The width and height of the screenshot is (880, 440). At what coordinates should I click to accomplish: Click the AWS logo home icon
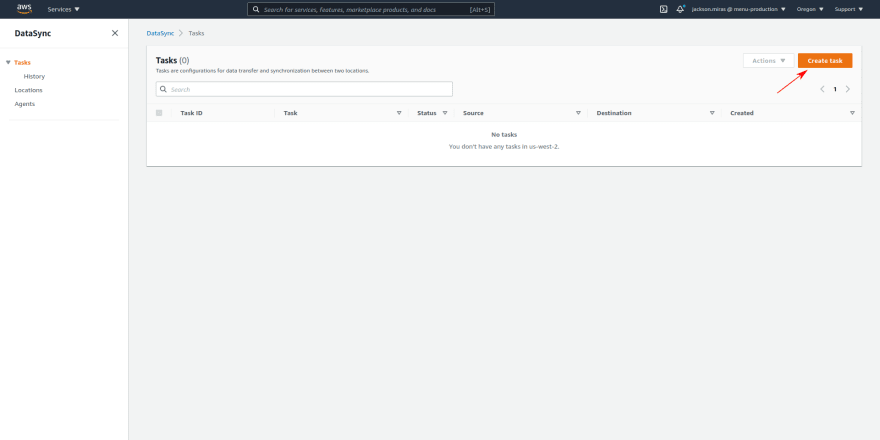click(x=24, y=9)
